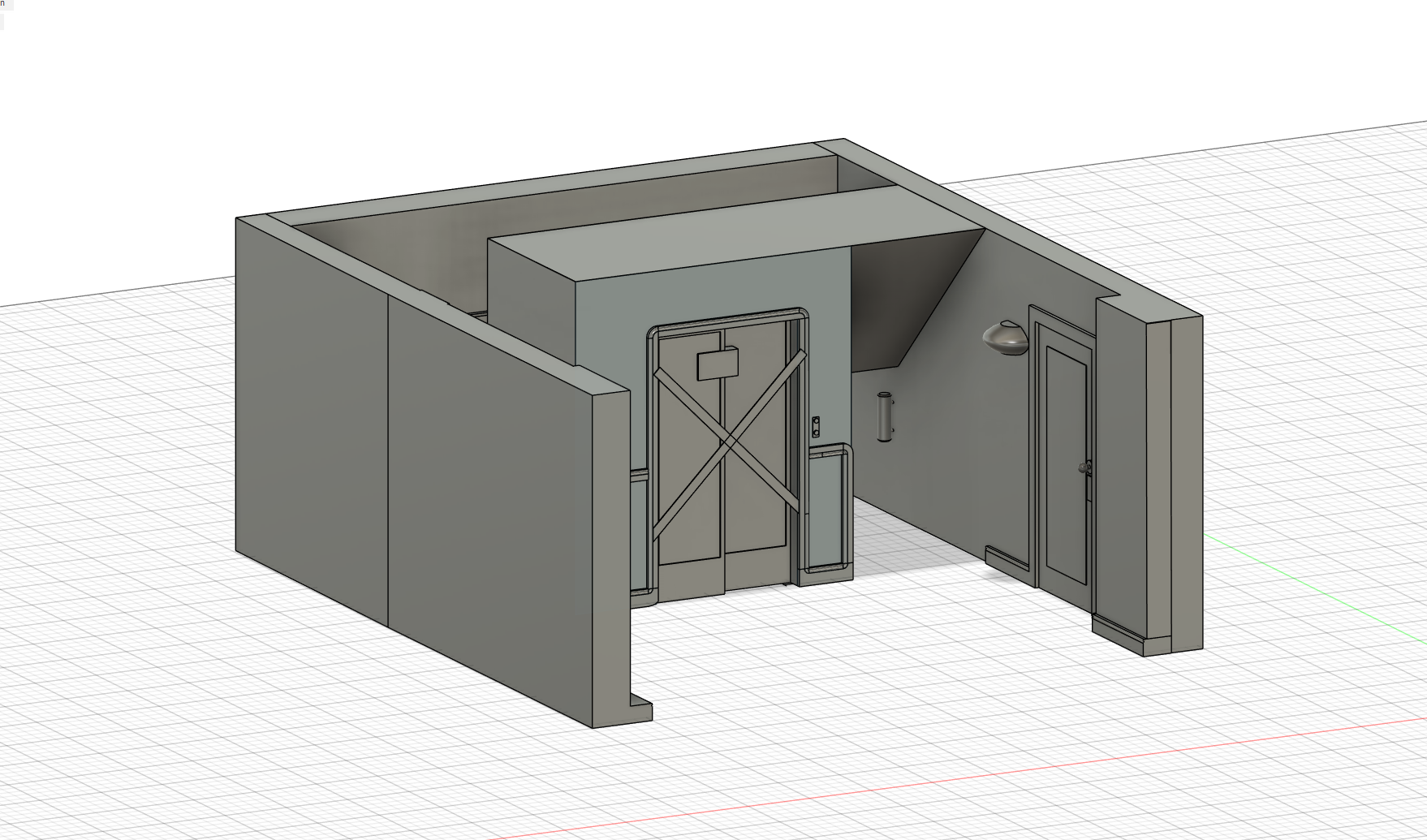Select the dome-shaped wall lamp
The height and width of the screenshot is (840, 1427).
pos(1007,338)
